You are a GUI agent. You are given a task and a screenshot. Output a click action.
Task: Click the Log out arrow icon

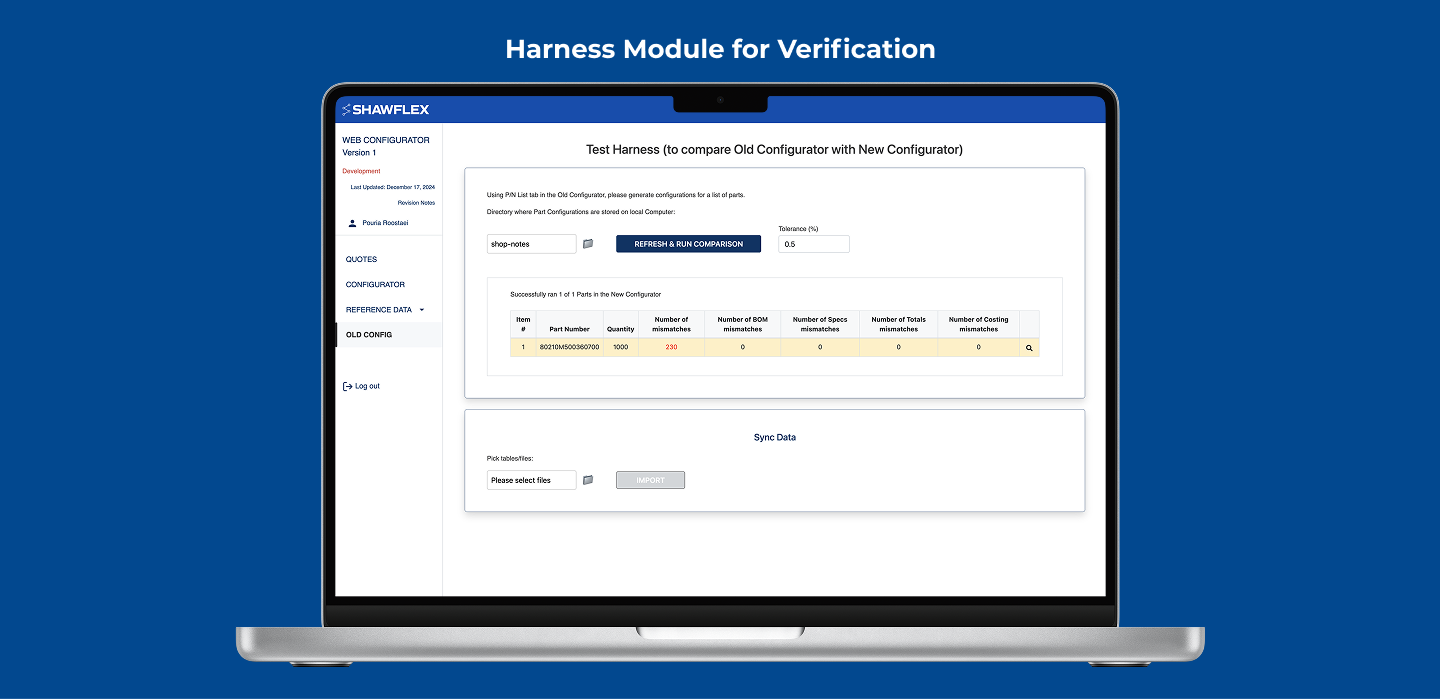[347, 386]
